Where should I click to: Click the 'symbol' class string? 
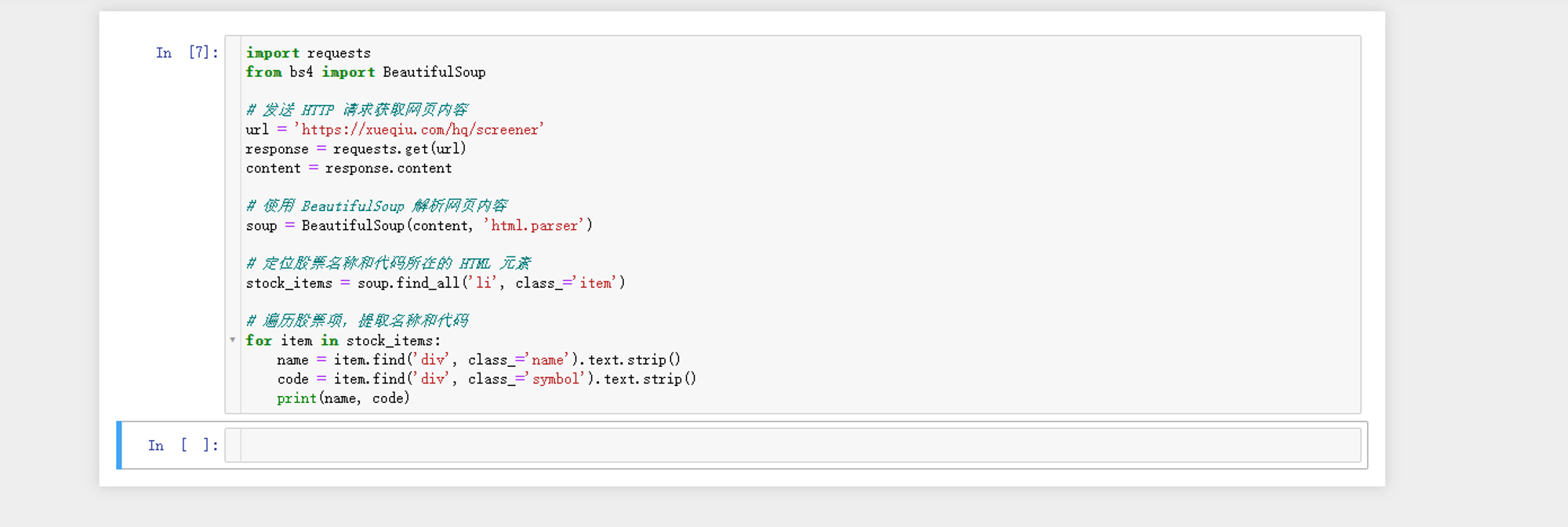[557, 379]
